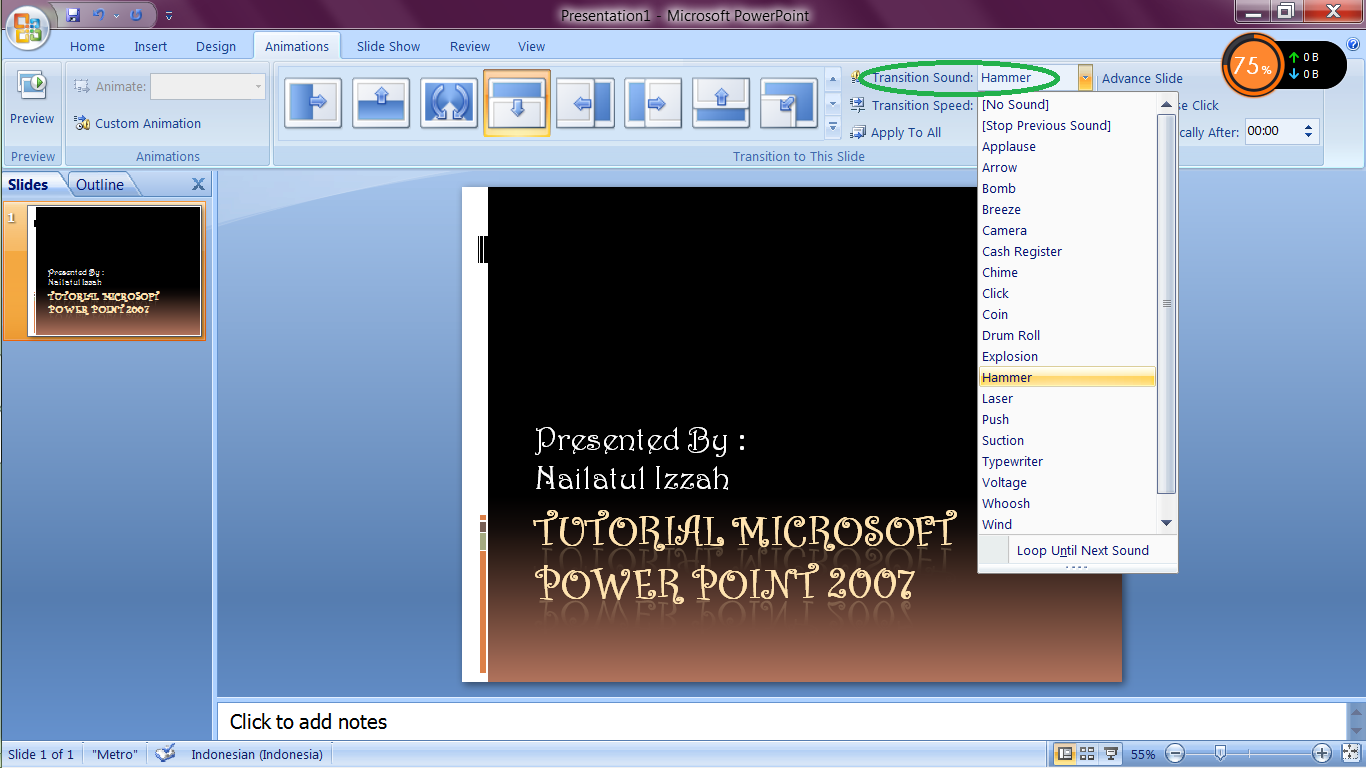This screenshot has height=782, width=1366.
Task: Open the Customize Quick Access Toolbar dropdown
Action: point(168,16)
